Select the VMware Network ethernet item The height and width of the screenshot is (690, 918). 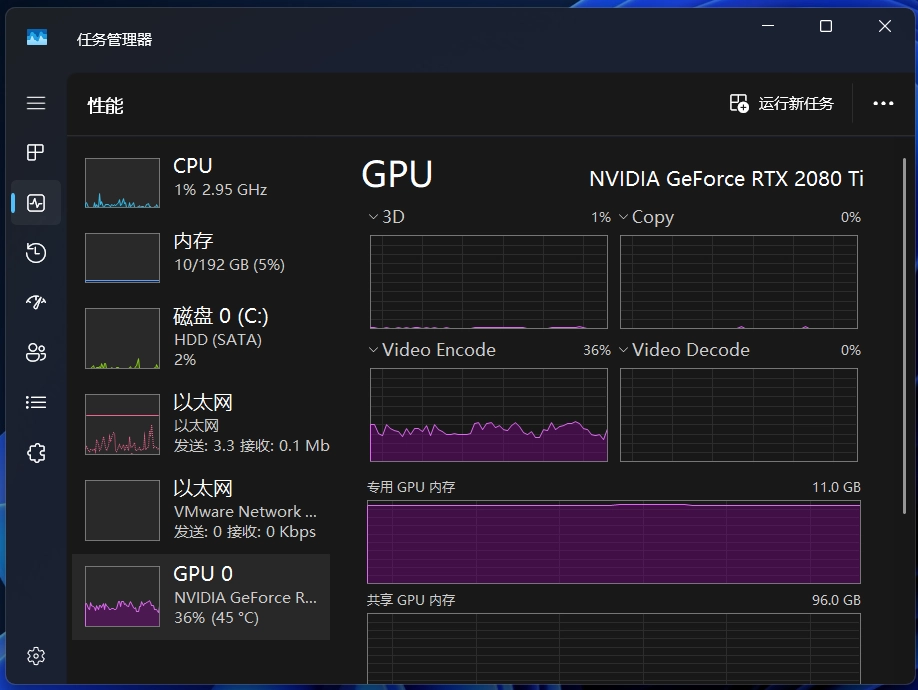click(201, 510)
